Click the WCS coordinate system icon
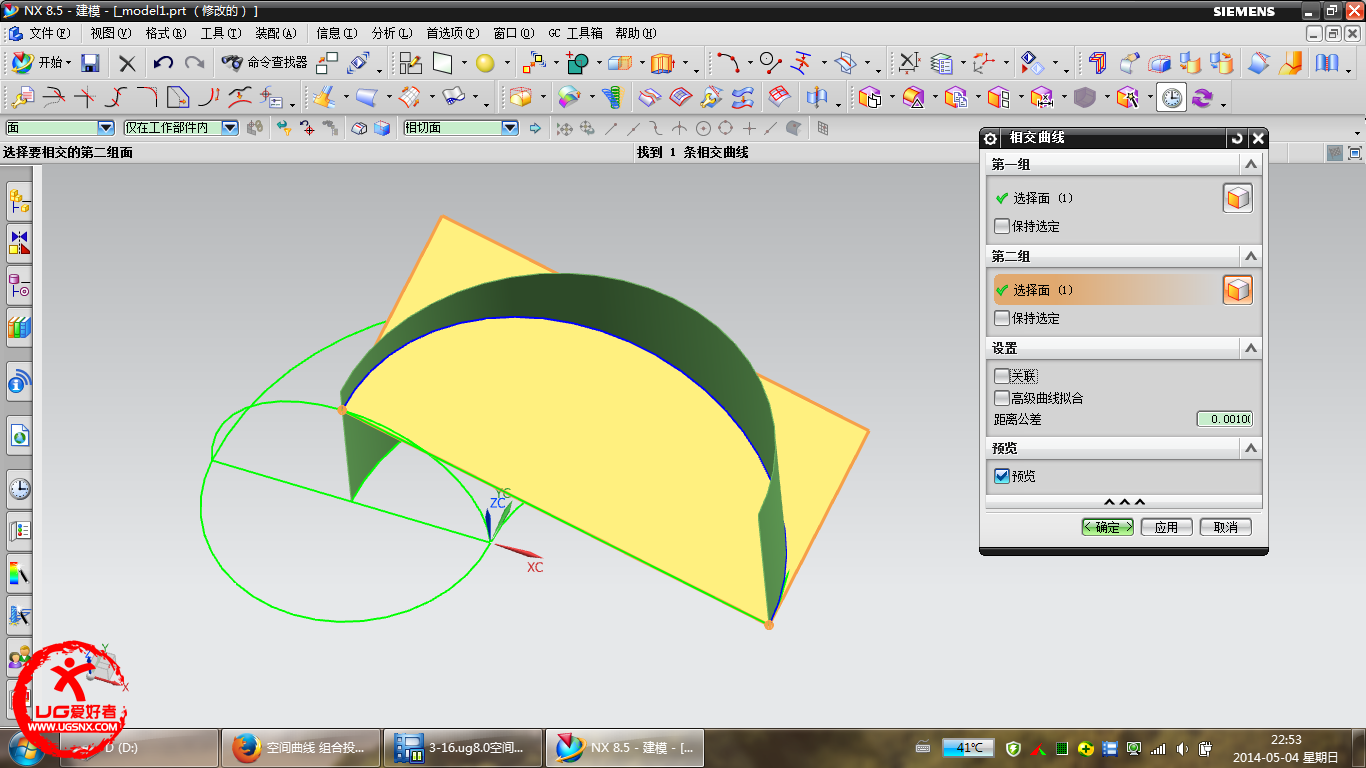 click(x=984, y=63)
